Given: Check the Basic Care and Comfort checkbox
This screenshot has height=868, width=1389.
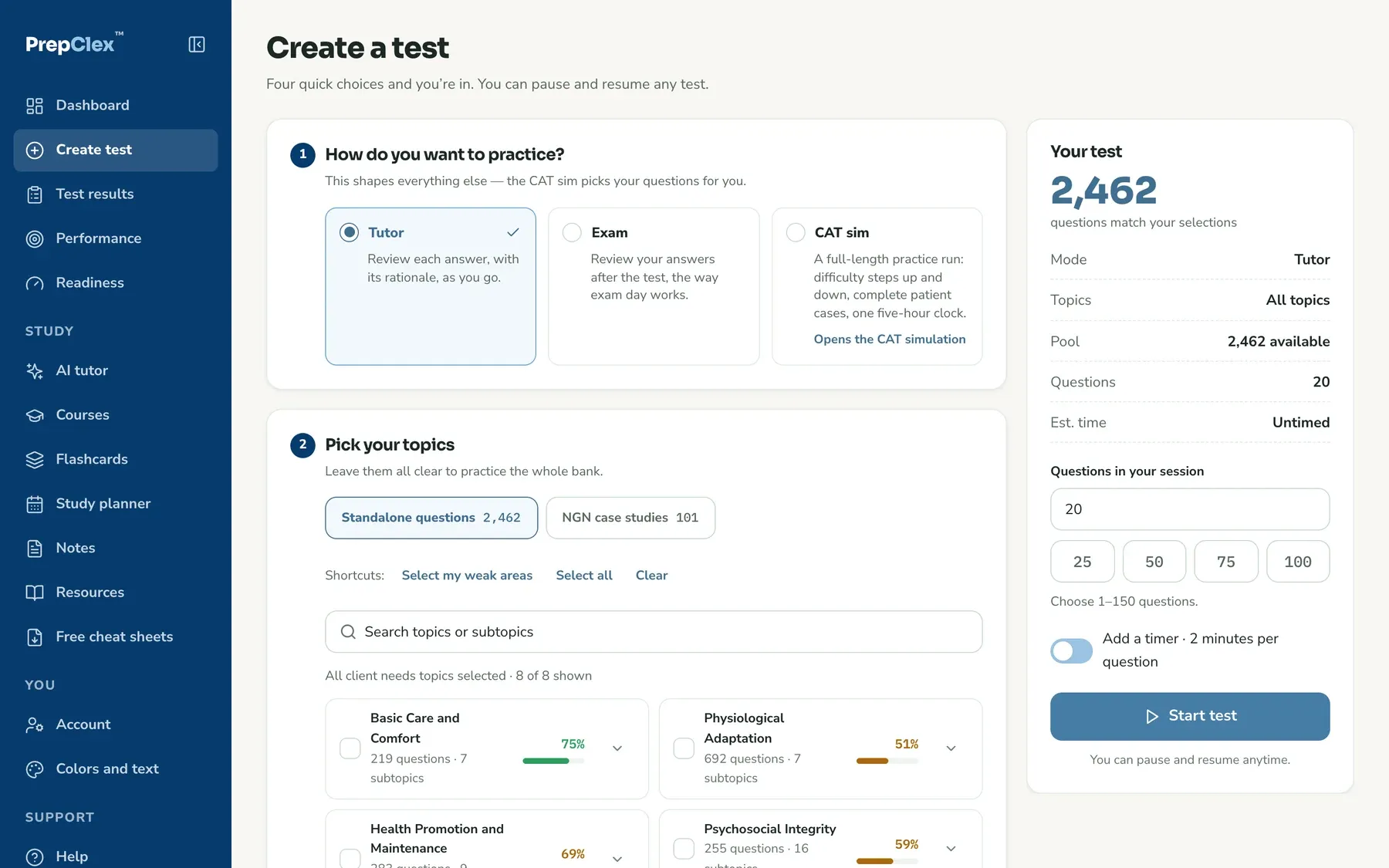Looking at the screenshot, I should point(350,748).
